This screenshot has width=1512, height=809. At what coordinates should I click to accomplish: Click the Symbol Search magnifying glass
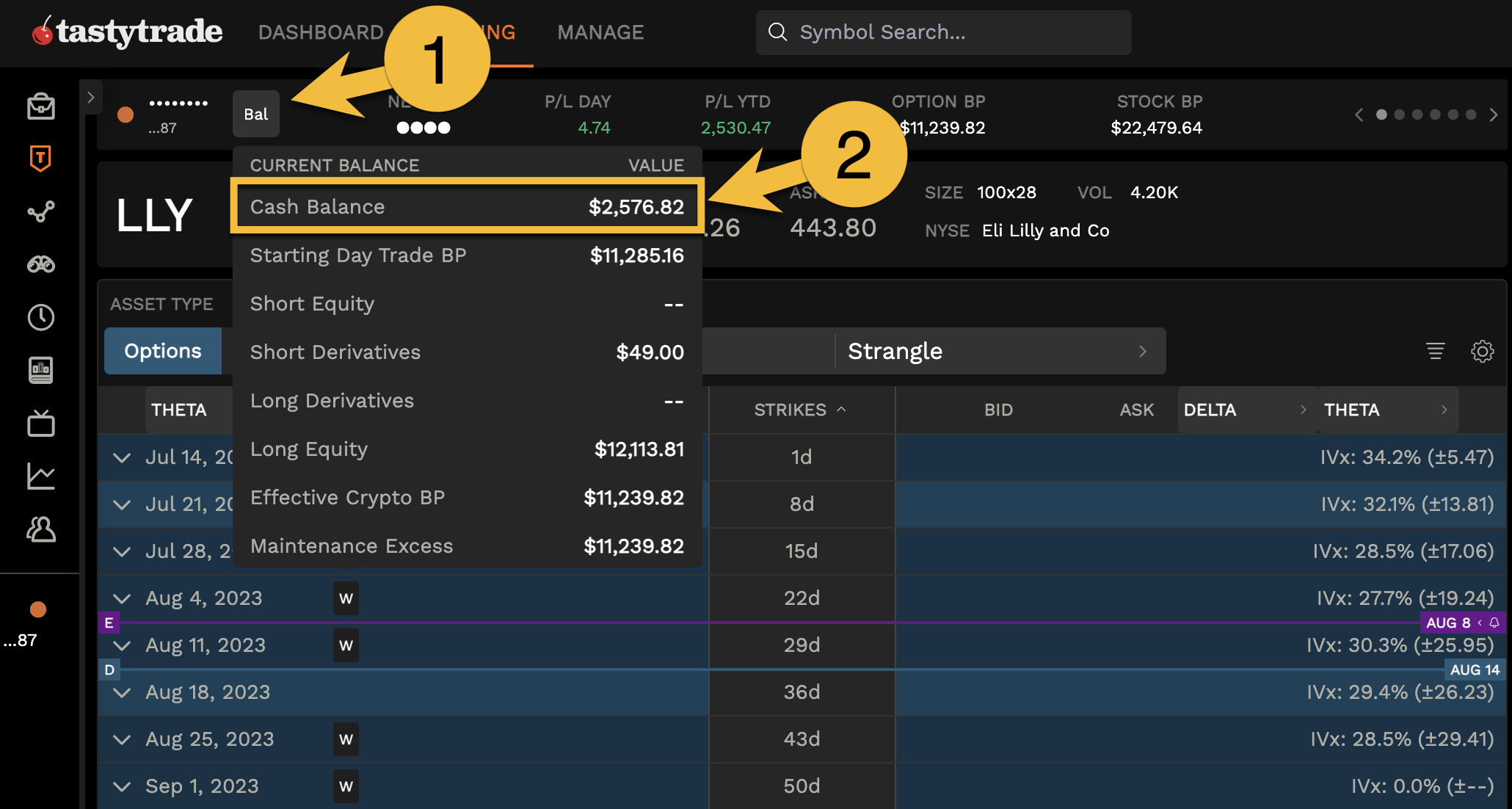coord(777,32)
